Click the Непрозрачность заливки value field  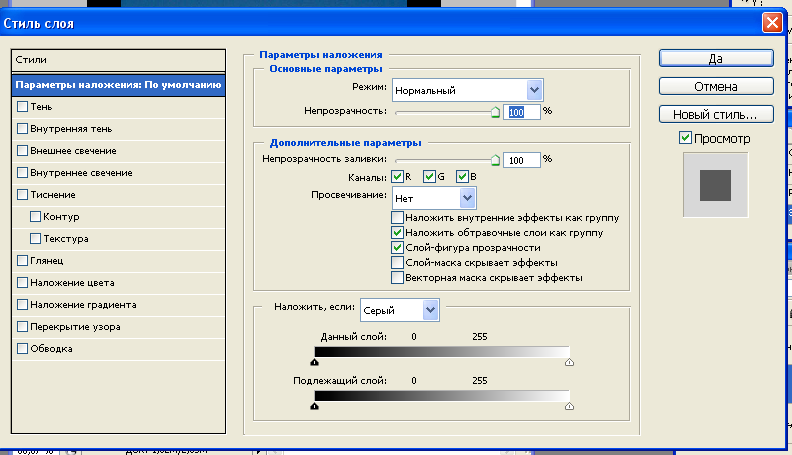click(x=522, y=160)
